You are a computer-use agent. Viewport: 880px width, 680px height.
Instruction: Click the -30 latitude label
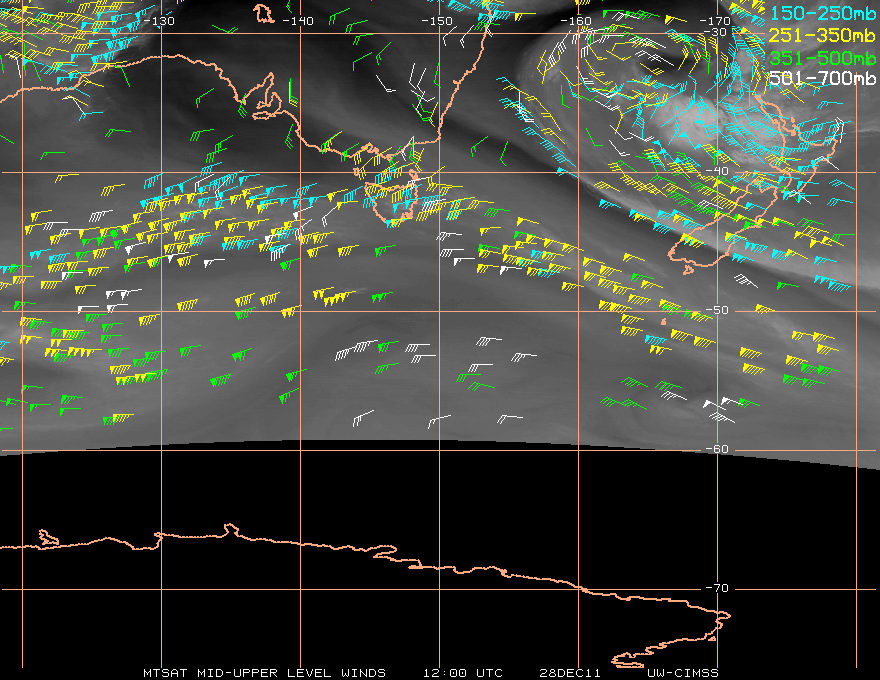716,32
